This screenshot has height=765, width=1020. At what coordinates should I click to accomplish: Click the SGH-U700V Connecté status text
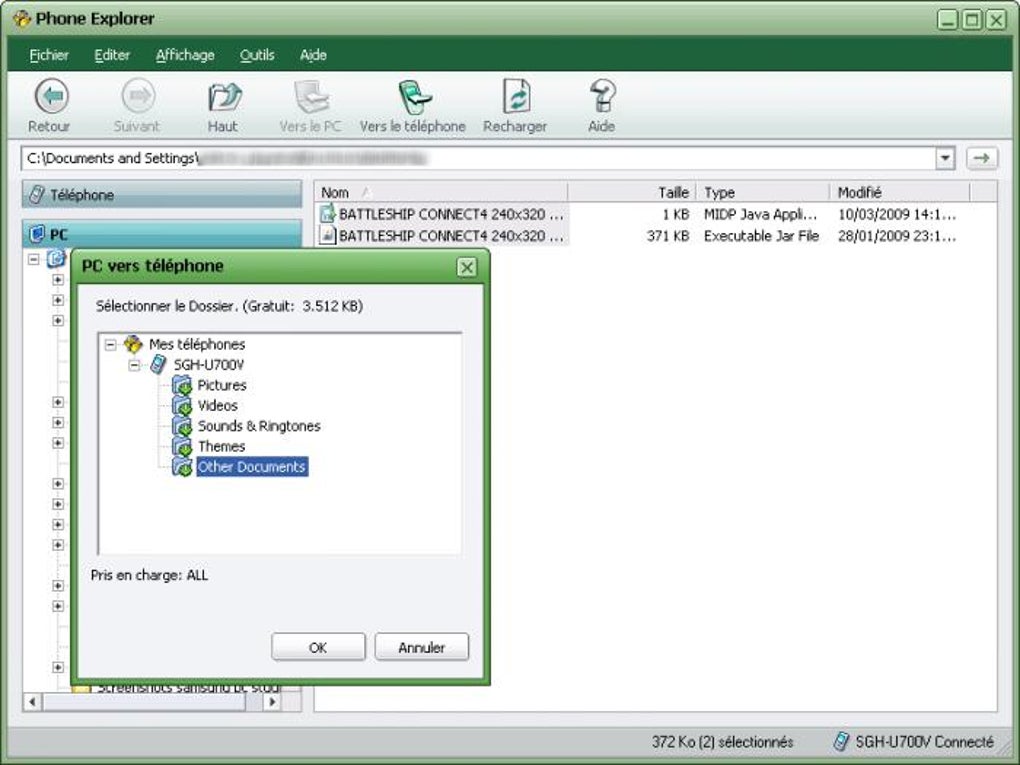pos(924,742)
